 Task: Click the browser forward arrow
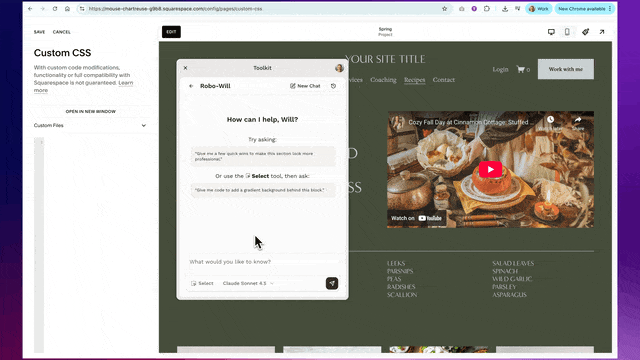click(42, 9)
